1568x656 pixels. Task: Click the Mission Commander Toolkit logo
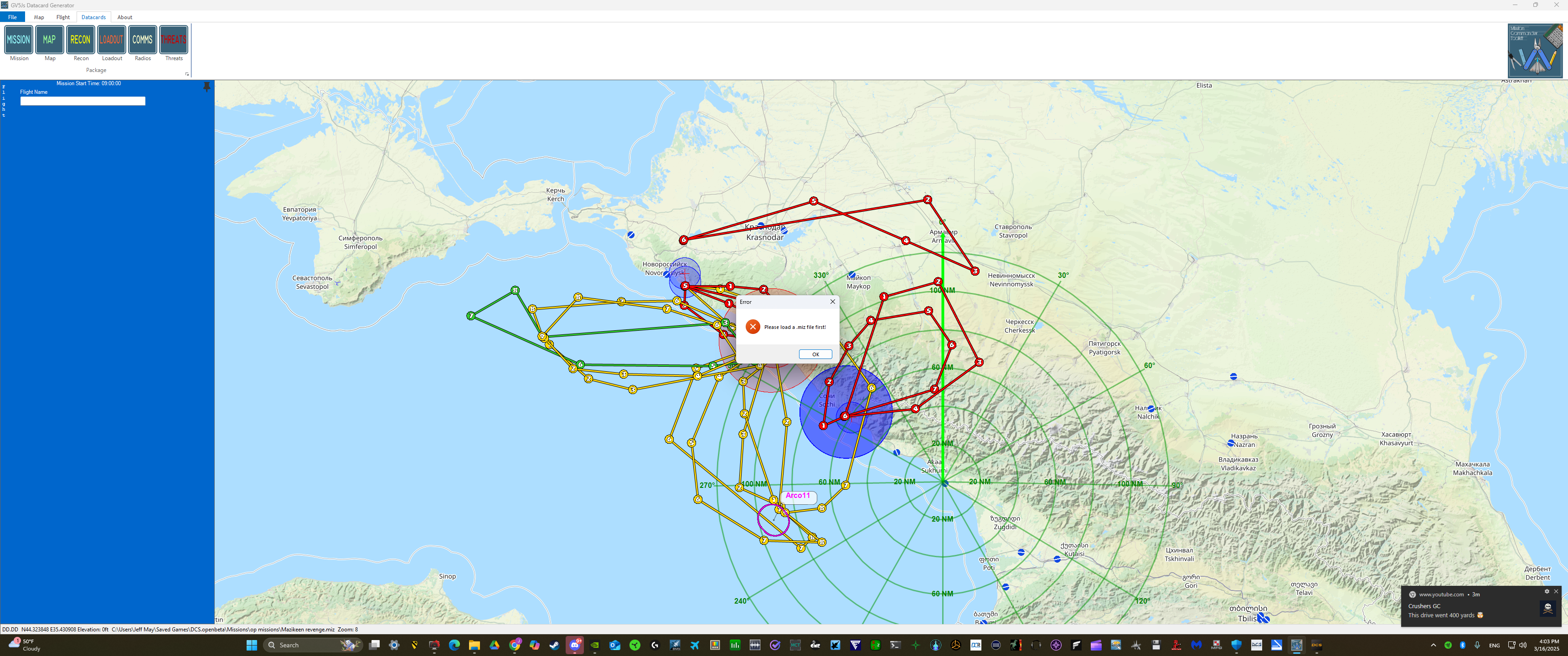[1535, 51]
